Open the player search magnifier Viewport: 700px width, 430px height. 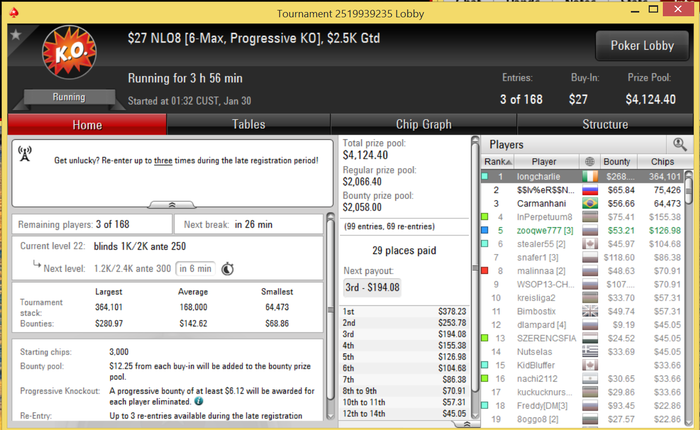679,144
